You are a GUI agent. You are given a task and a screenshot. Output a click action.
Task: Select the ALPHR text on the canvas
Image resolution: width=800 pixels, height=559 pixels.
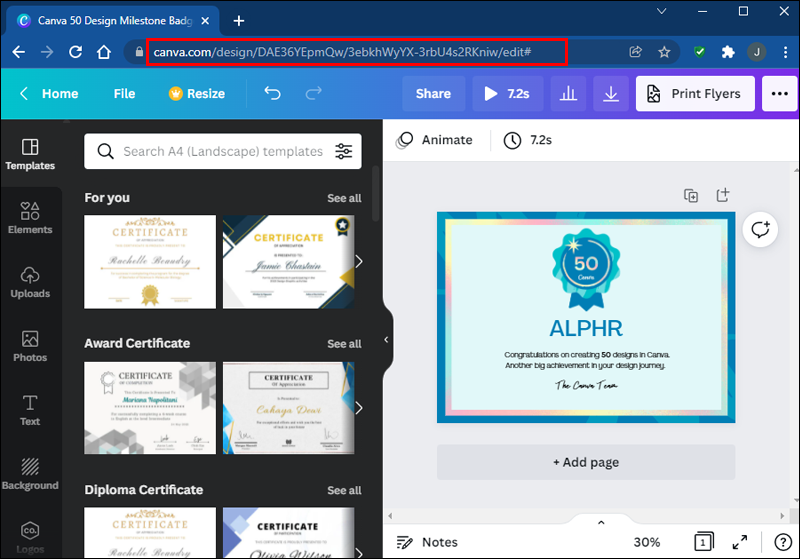[586, 328]
